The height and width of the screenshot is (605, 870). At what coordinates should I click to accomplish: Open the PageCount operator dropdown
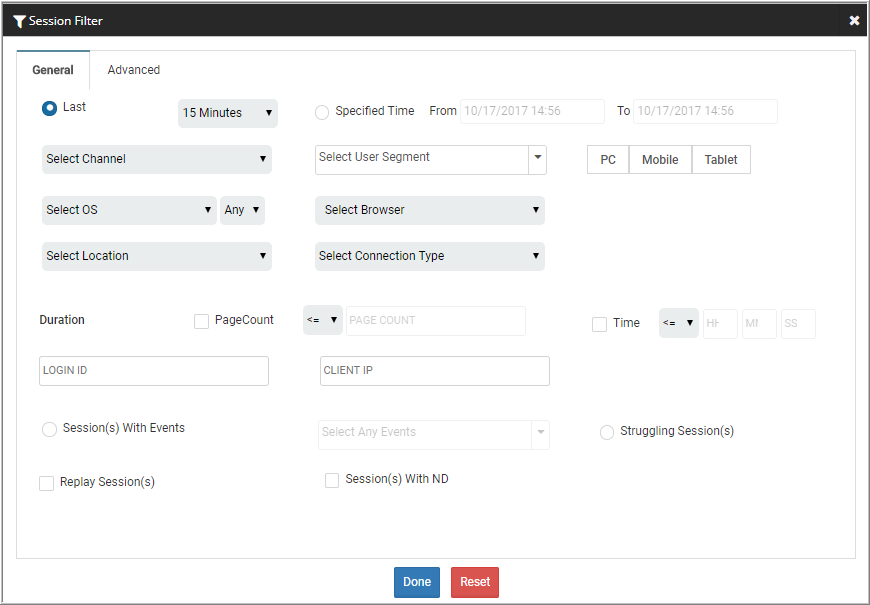(x=322, y=320)
